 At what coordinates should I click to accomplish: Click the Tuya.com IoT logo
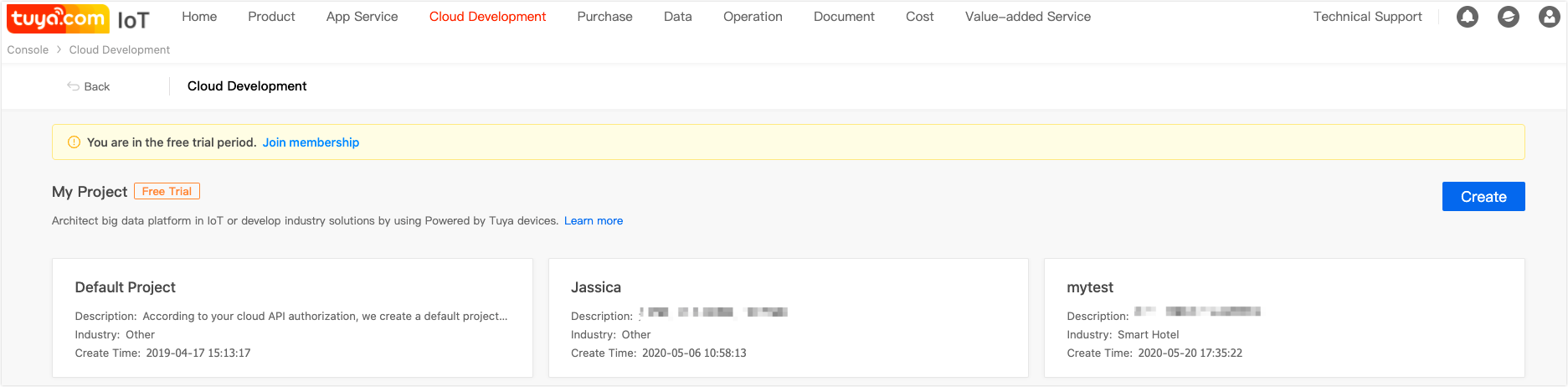click(x=79, y=18)
